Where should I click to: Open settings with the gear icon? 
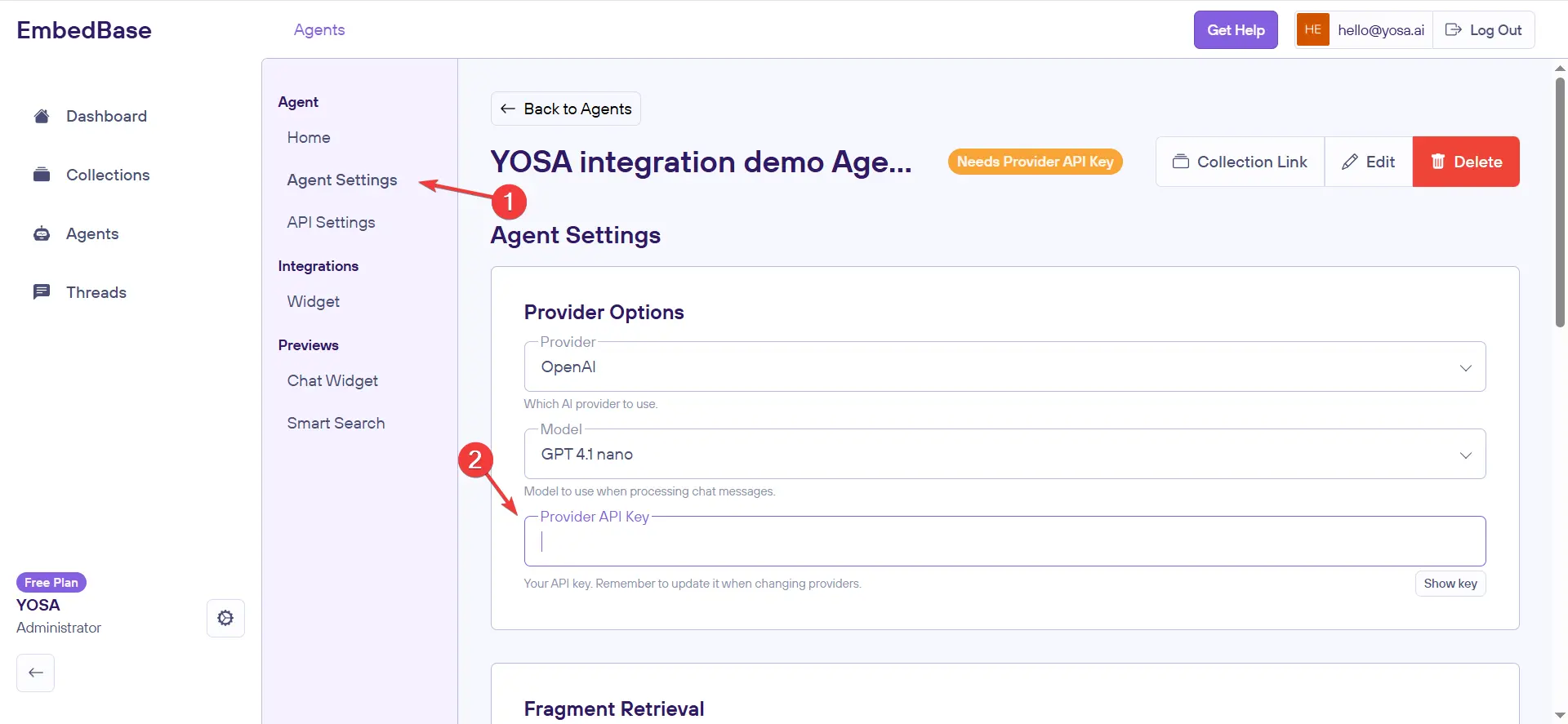(x=225, y=618)
